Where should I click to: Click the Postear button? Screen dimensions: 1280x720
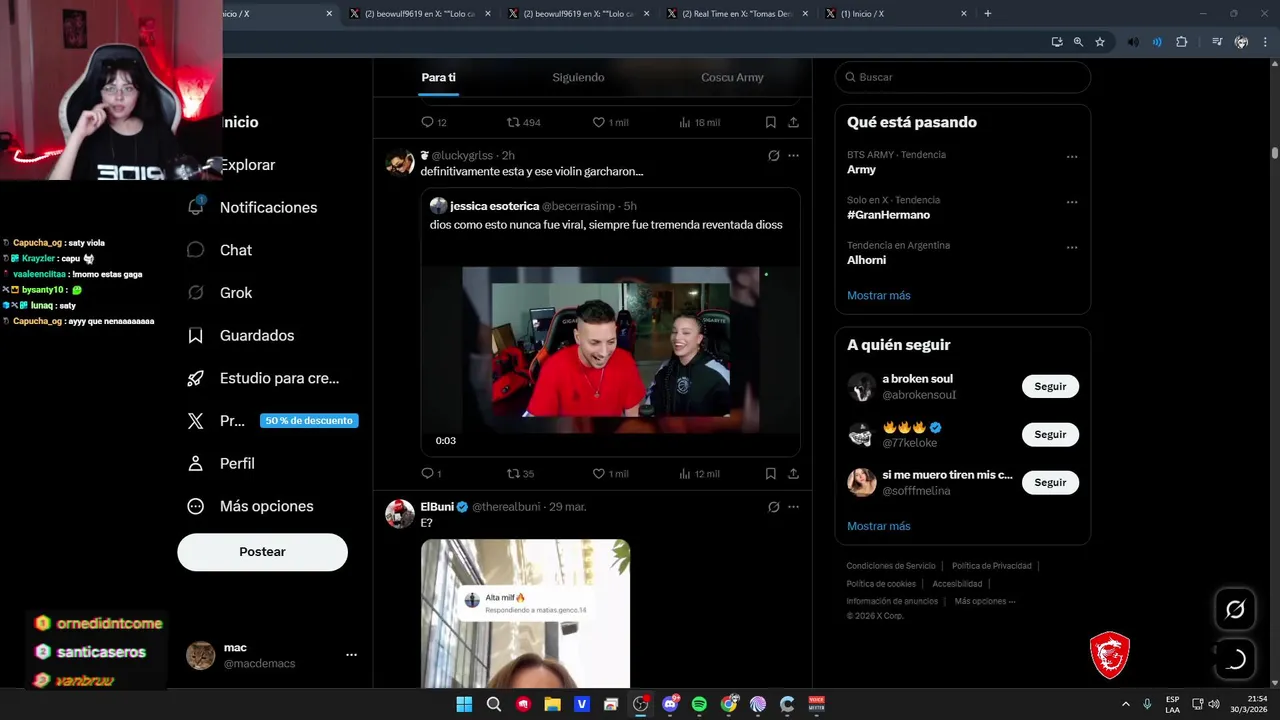click(262, 552)
